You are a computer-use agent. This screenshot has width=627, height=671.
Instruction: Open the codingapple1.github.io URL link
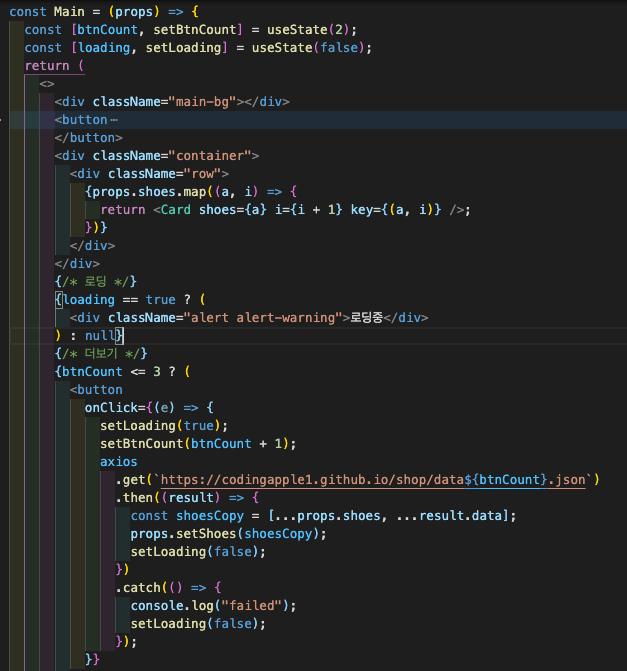click(x=373, y=480)
